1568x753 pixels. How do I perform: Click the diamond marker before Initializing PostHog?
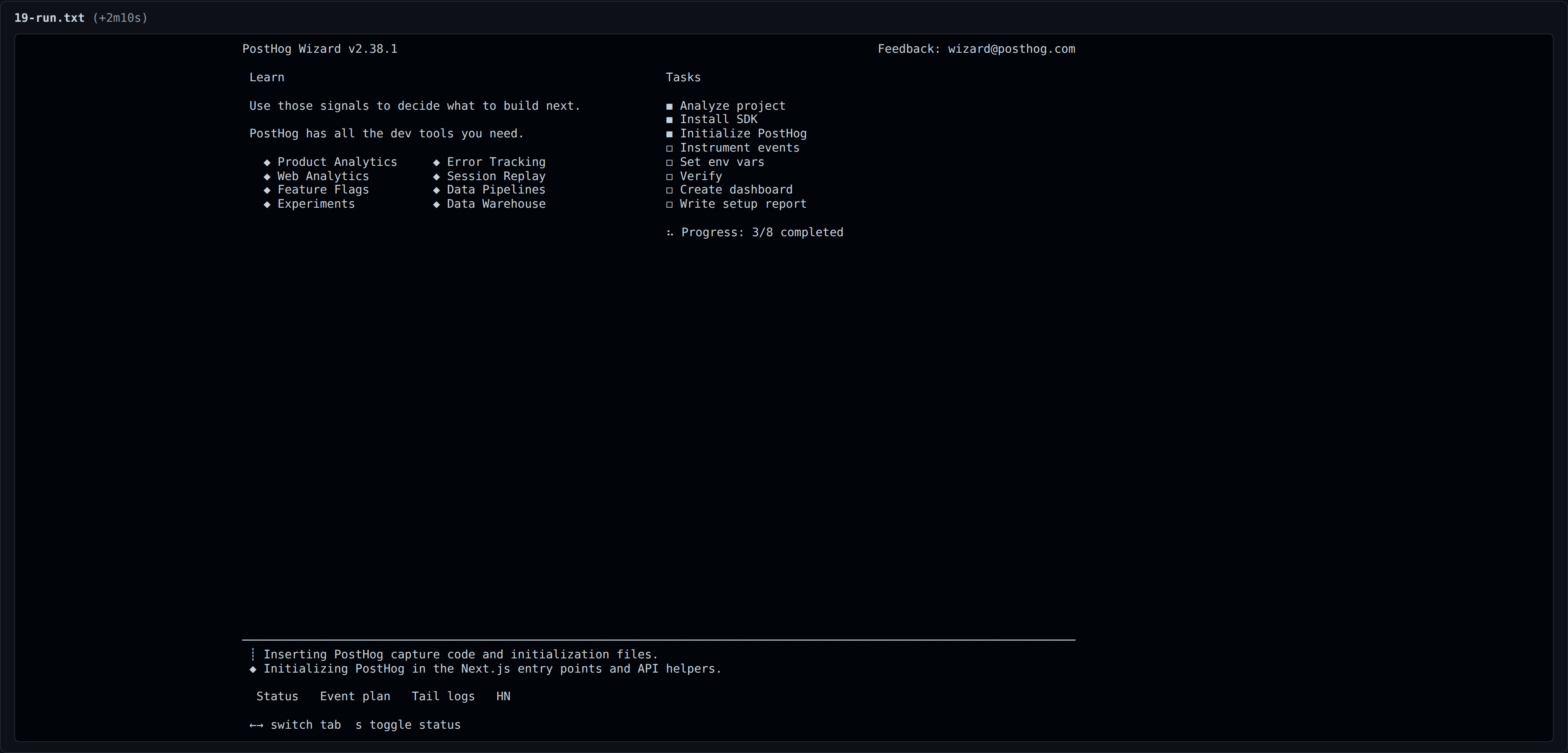pos(253,669)
